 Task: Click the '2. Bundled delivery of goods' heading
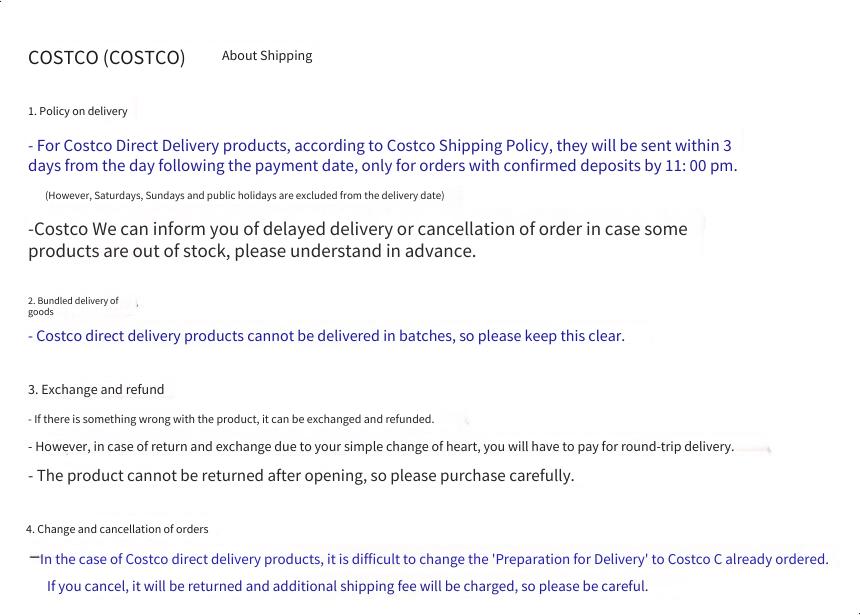tap(73, 306)
